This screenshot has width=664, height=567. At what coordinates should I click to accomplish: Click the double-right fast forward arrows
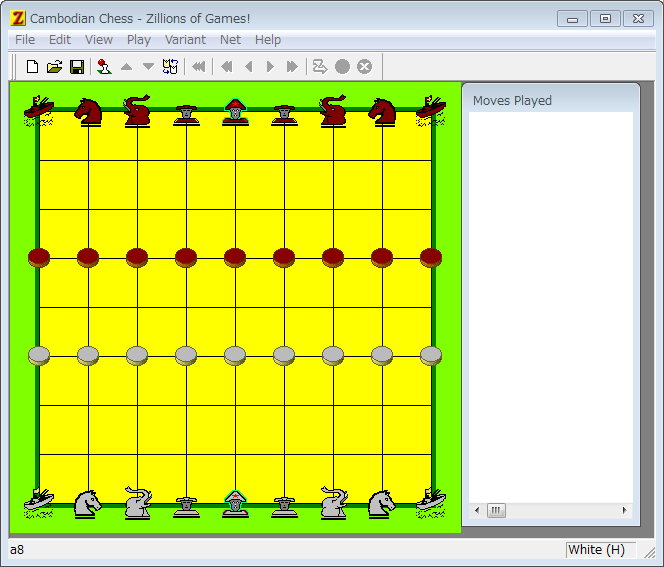pyautogui.click(x=292, y=67)
